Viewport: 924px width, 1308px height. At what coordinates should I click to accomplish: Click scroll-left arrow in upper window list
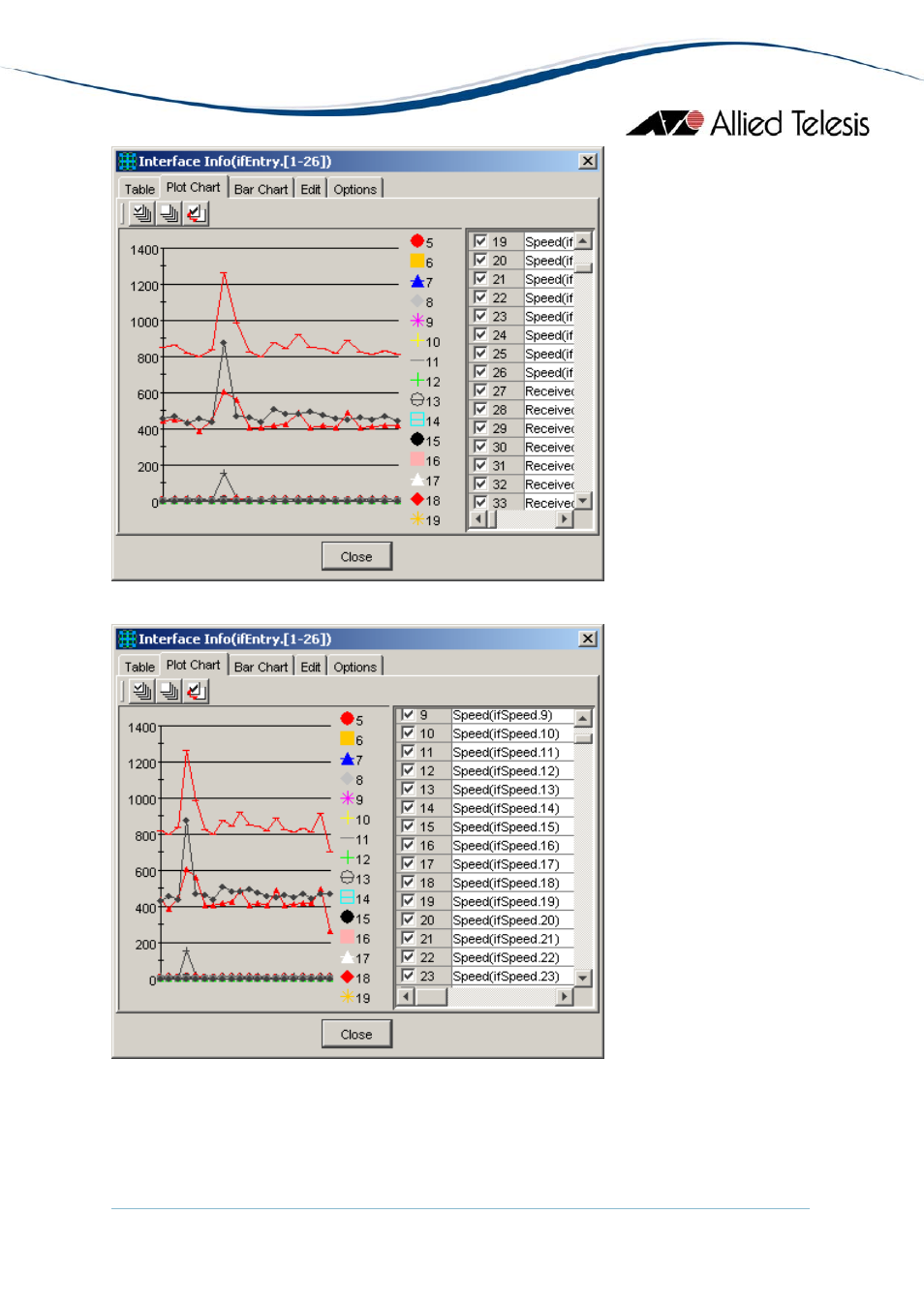tap(477, 519)
